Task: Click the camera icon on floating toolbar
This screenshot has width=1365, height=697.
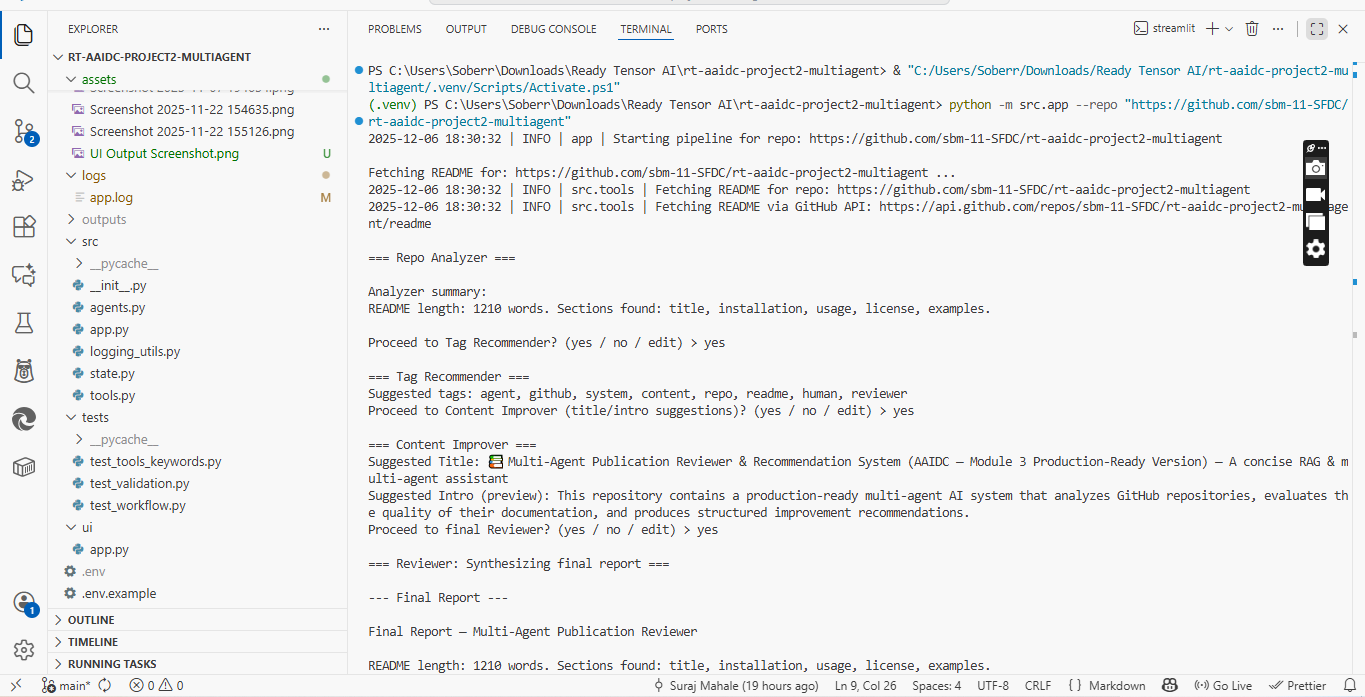Action: pyautogui.click(x=1316, y=168)
